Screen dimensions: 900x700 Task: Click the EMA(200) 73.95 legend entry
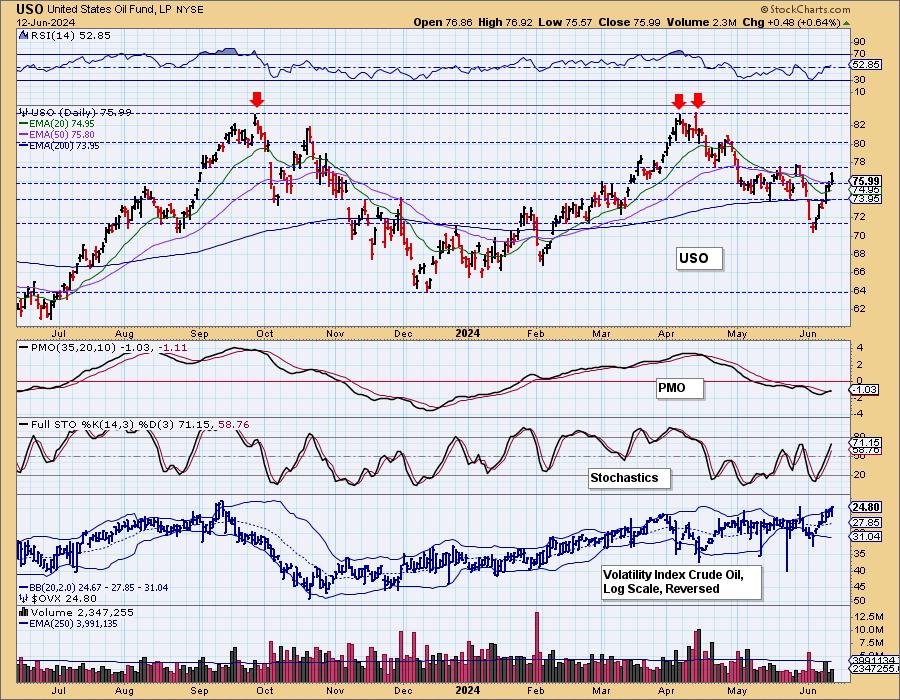59,146
